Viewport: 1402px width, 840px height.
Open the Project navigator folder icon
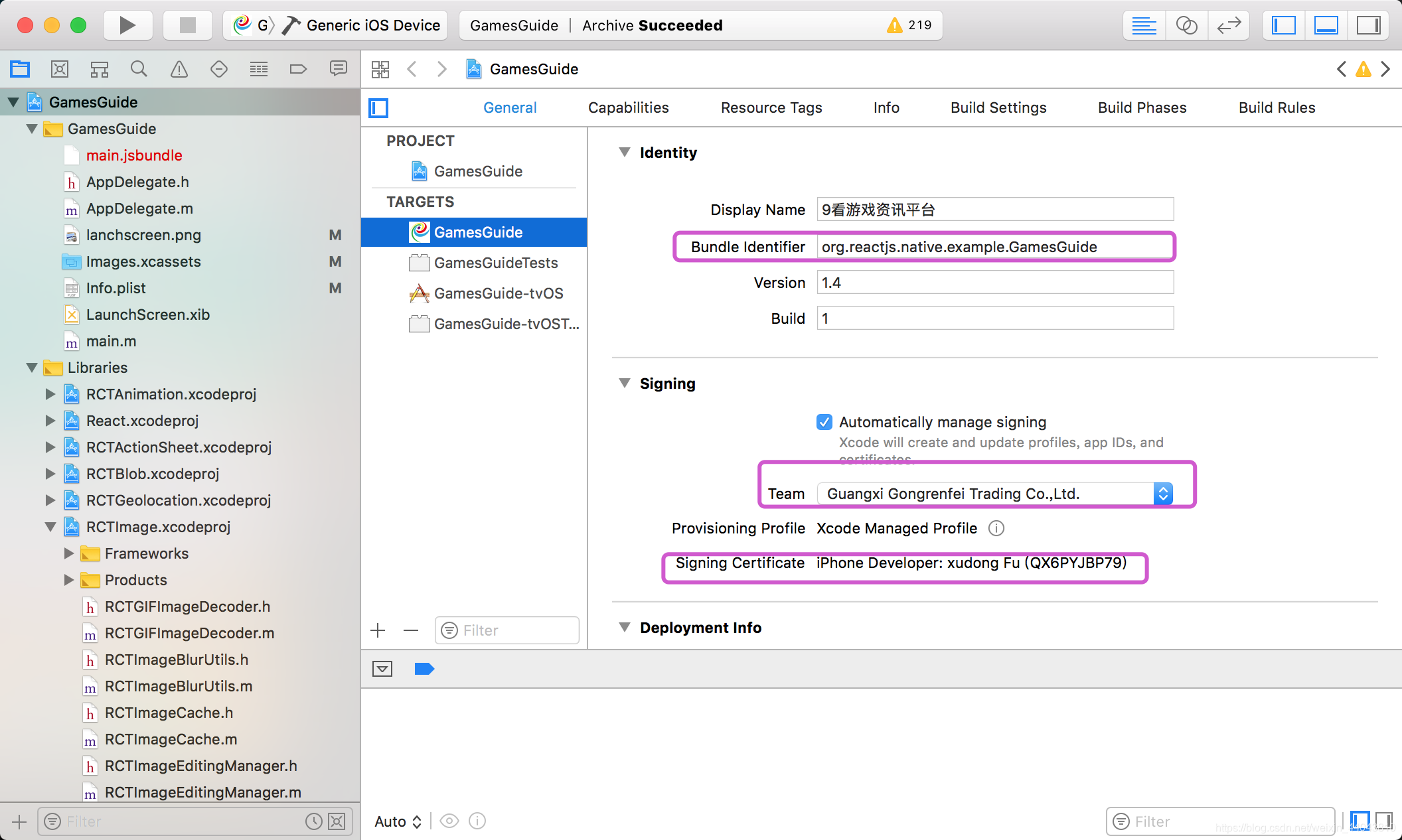click(x=20, y=69)
